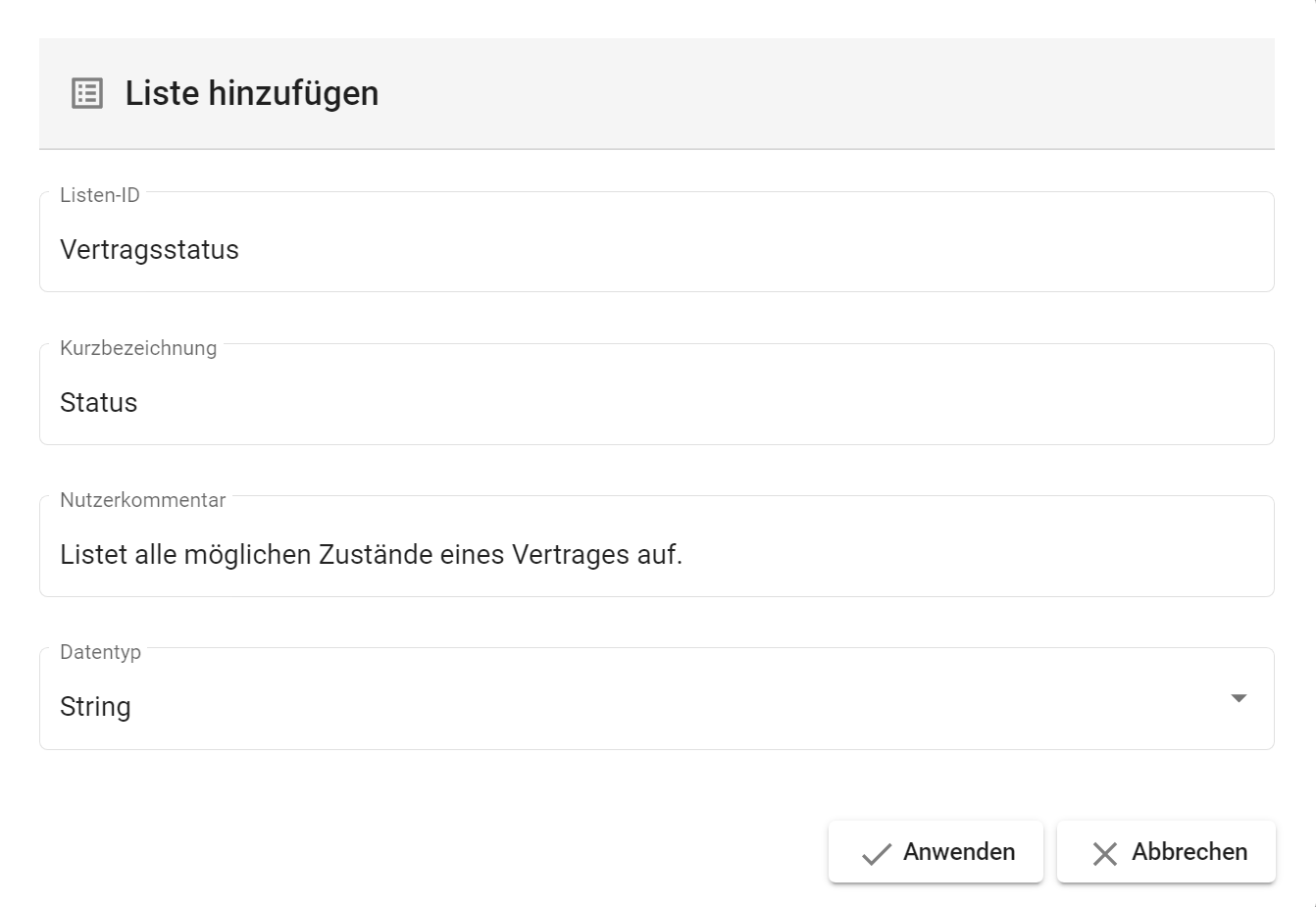Select the String value in Datentyp

point(95,707)
